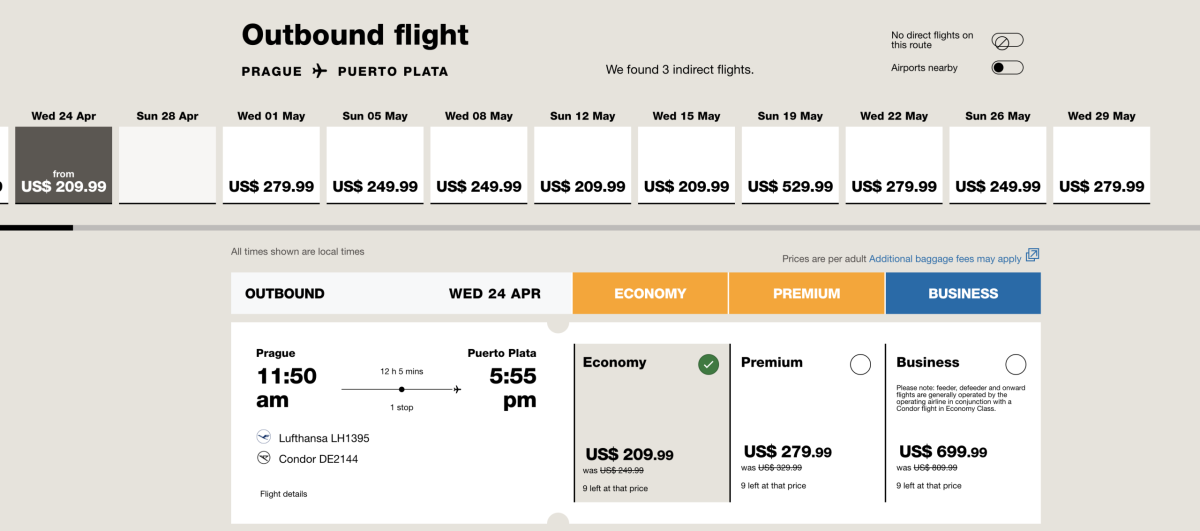Choose Sun 19 May at US$ 529.99
Image resolution: width=1200 pixels, height=531 pixels.
pos(790,165)
